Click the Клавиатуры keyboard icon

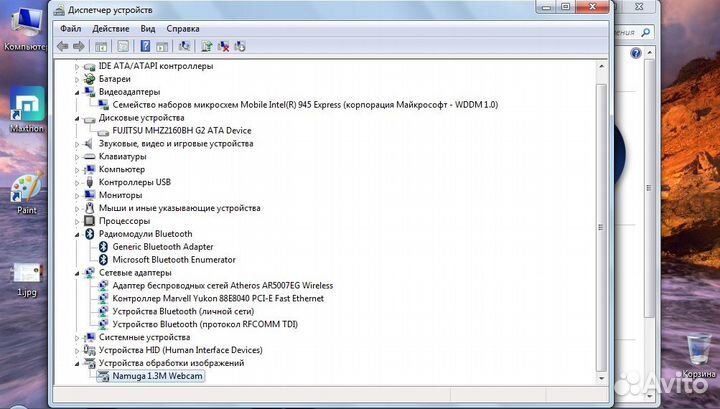[89, 157]
